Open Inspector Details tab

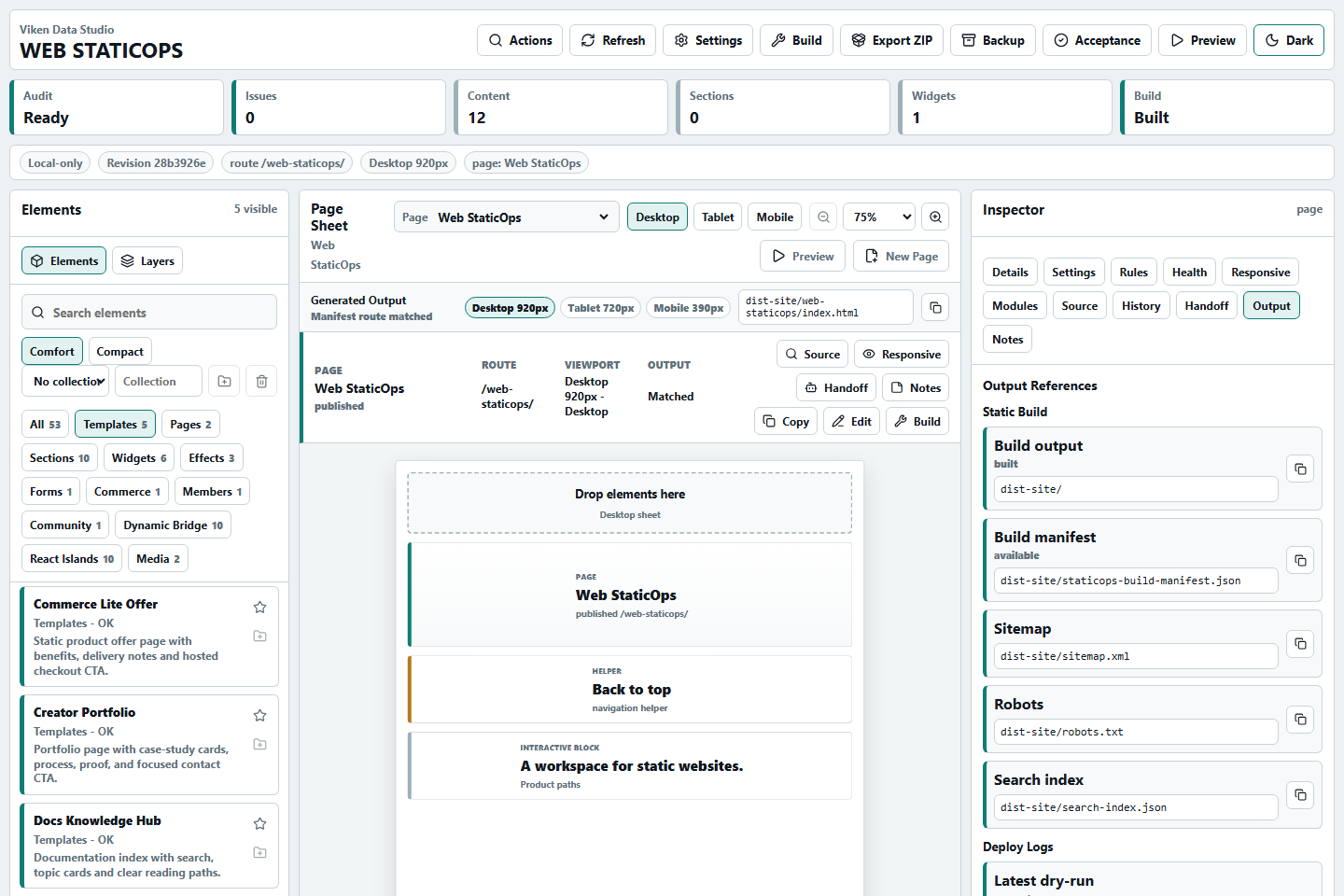click(1010, 273)
